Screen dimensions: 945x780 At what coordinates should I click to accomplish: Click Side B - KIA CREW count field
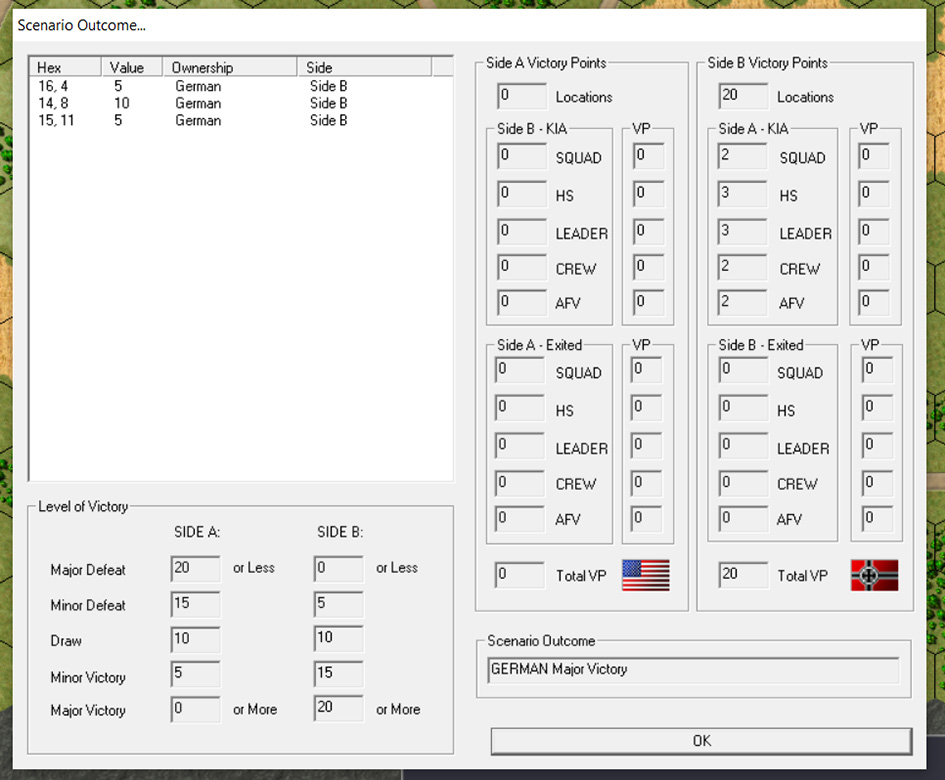coord(522,267)
